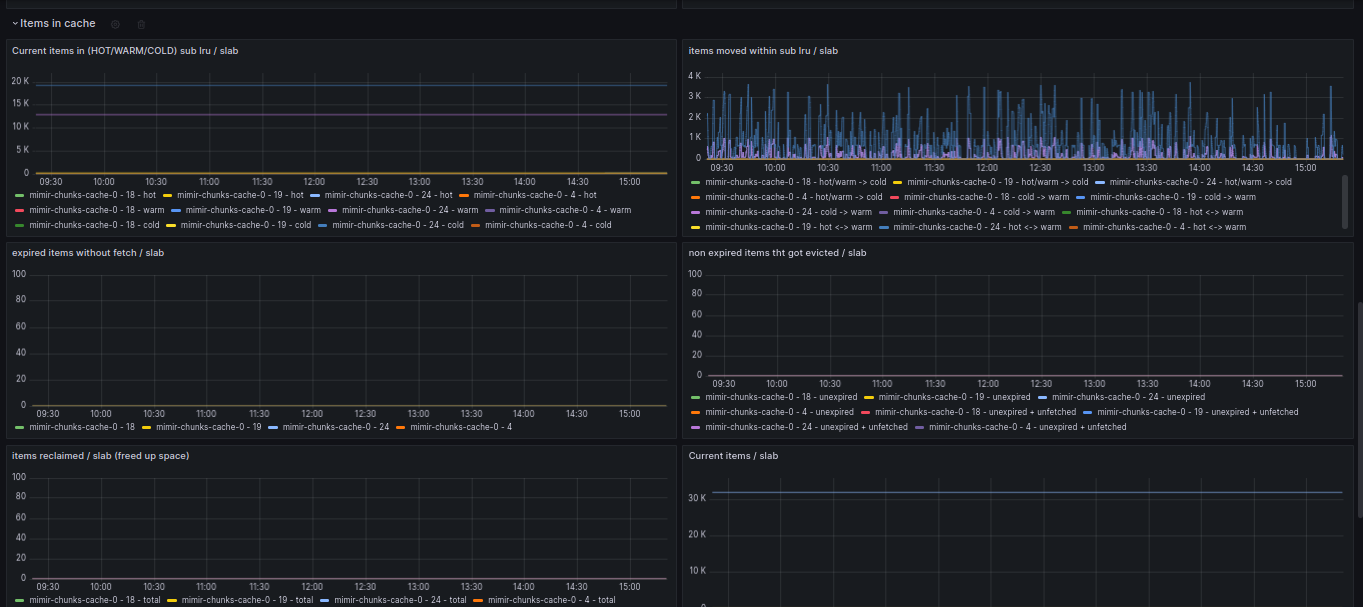Click the green swatch of '18 - hot/warm -> cold'
The image size is (1363, 607).
point(695,182)
